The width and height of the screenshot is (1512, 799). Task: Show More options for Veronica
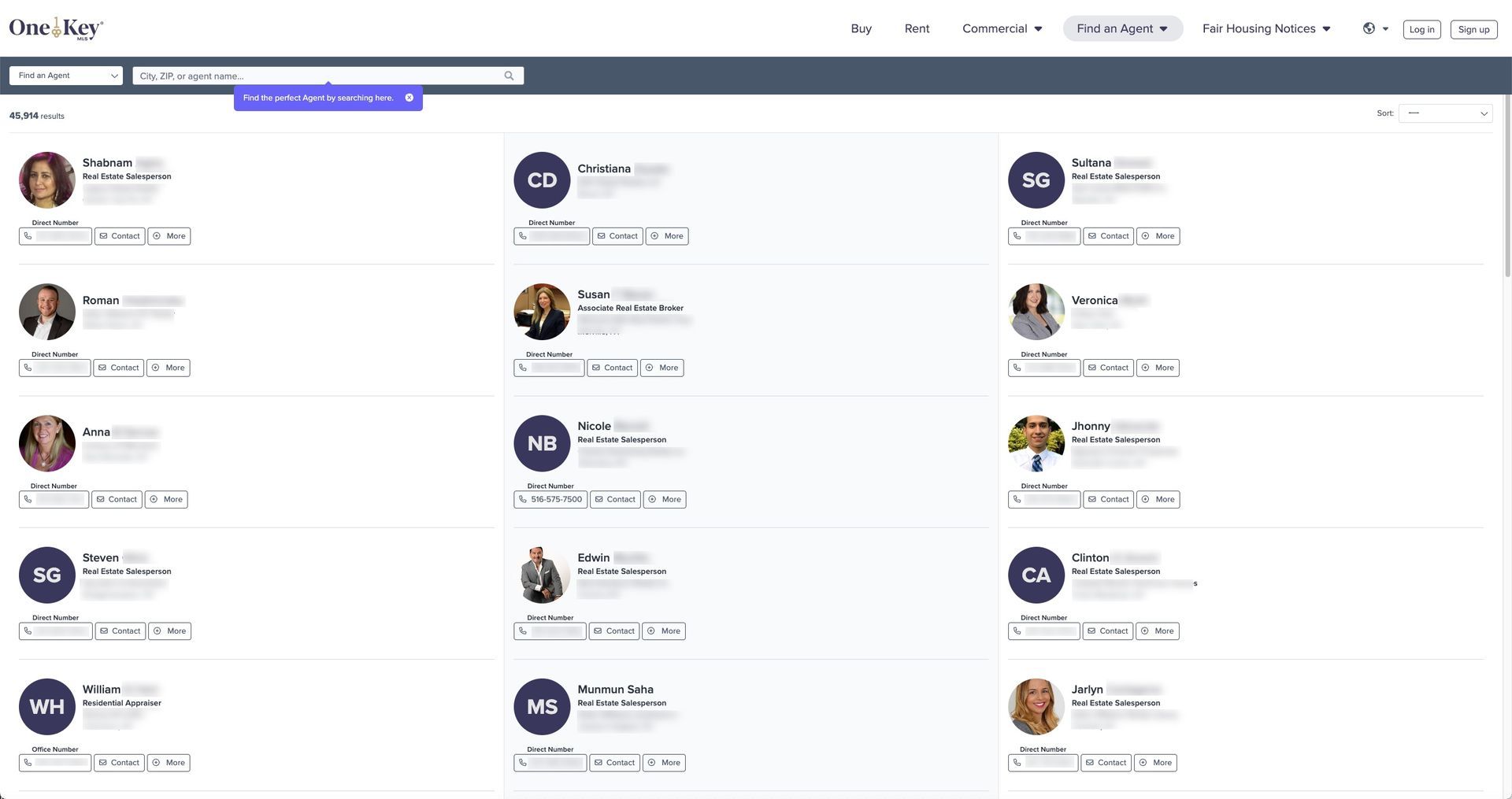[1158, 368]
